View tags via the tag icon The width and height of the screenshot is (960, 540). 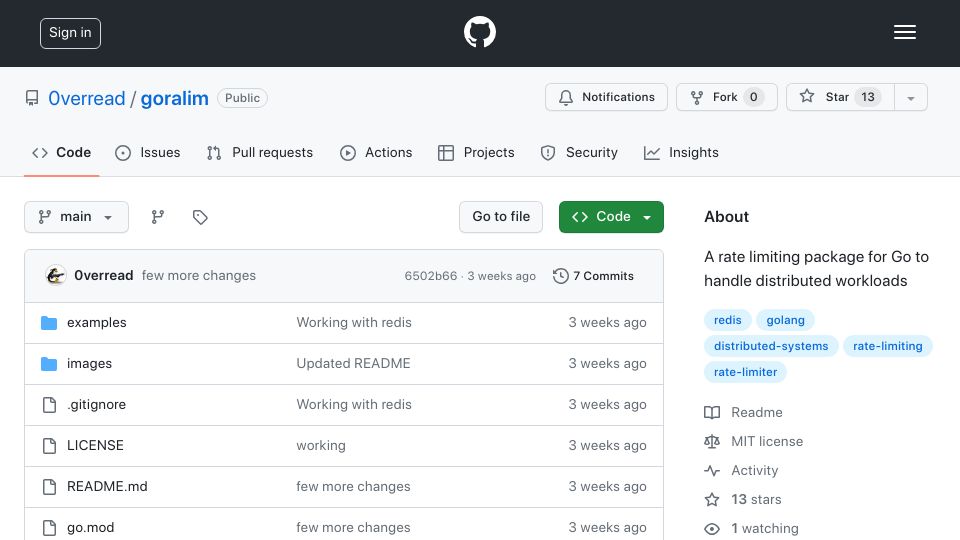pyautogui.click(x=200, y=217)
